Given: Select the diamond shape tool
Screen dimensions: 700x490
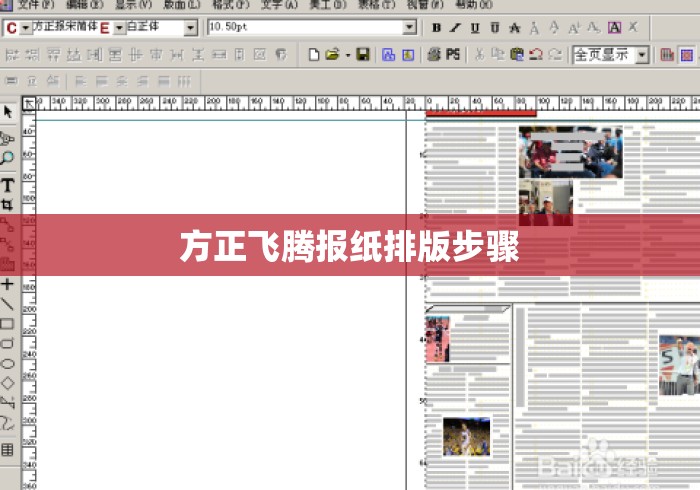Looking at the screenshot, I should tap(7, 383).
